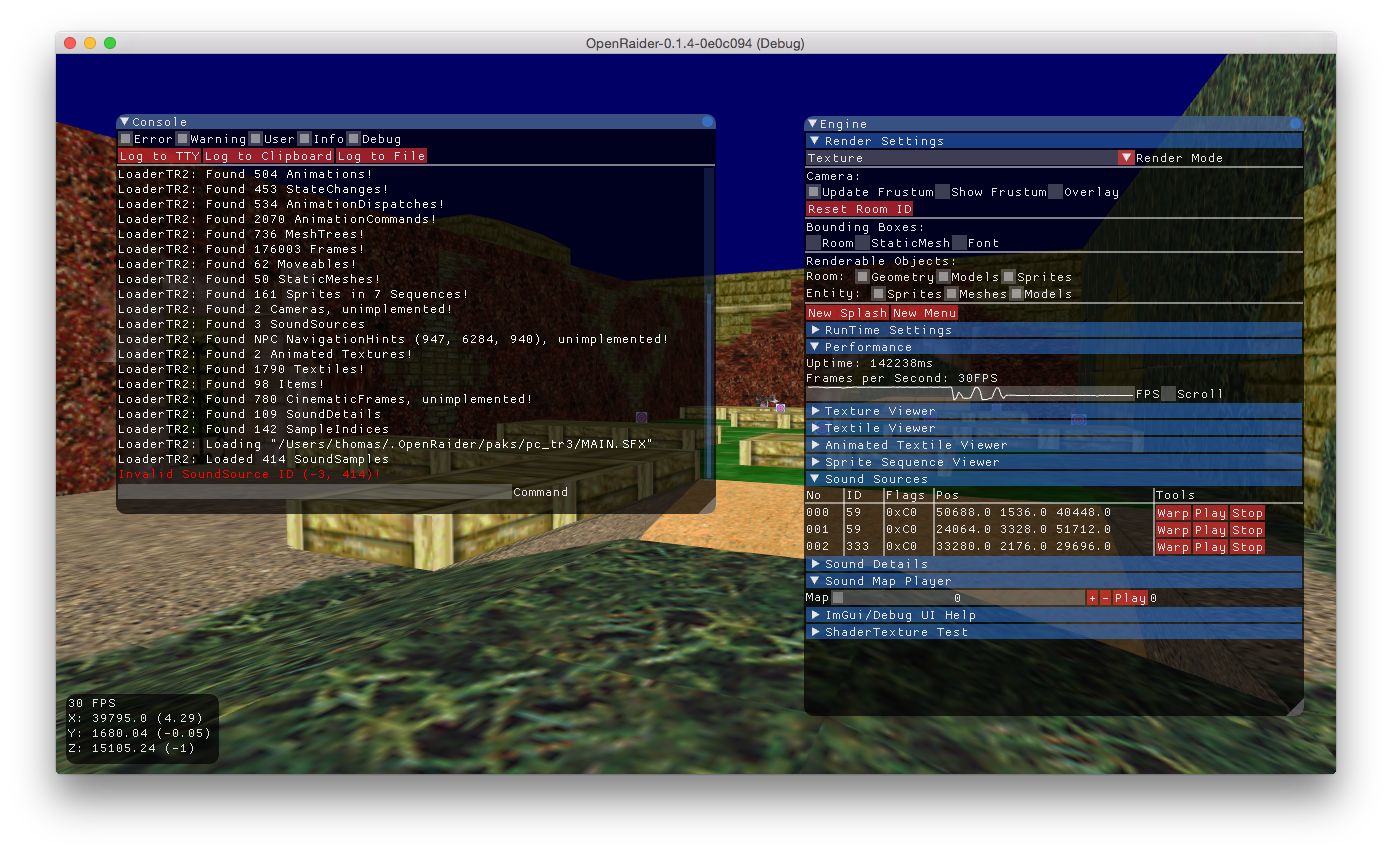Click the New Splash button
Image resolution: width=1392 pixels, height=854 pixels.
847,313
